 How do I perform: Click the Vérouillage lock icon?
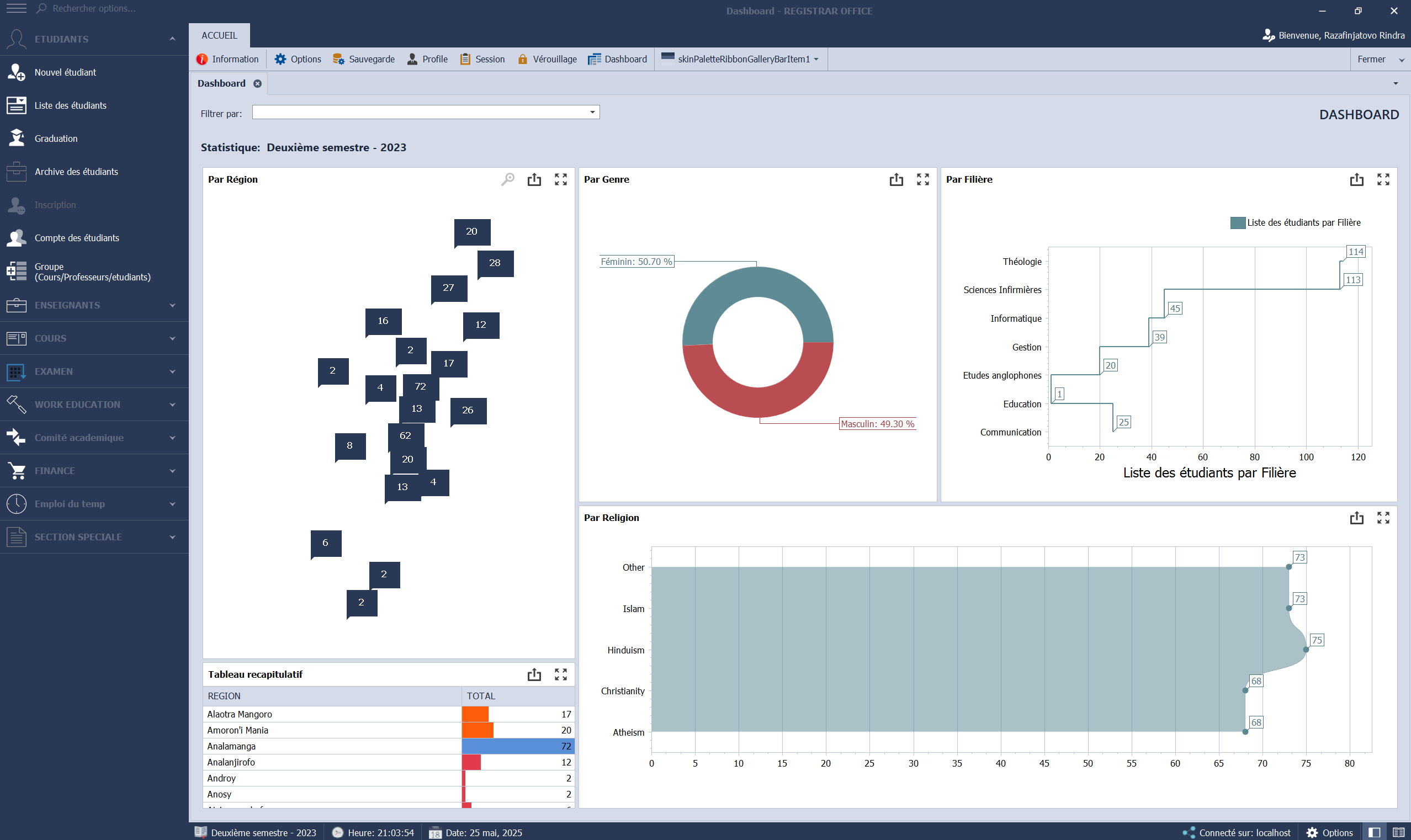pyautogui.click(x=523, y=59)
